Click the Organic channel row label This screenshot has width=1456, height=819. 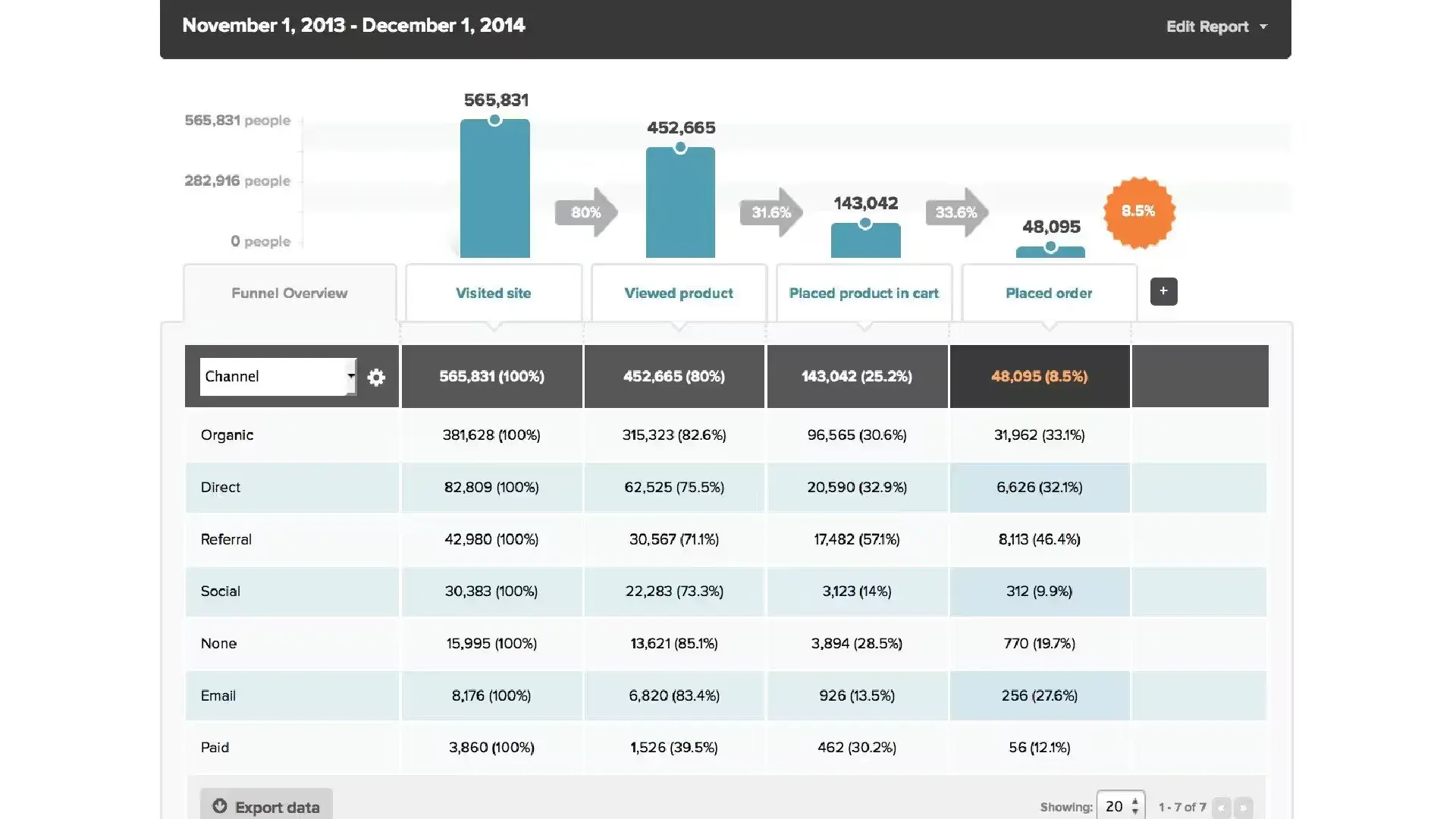(227, 435)
